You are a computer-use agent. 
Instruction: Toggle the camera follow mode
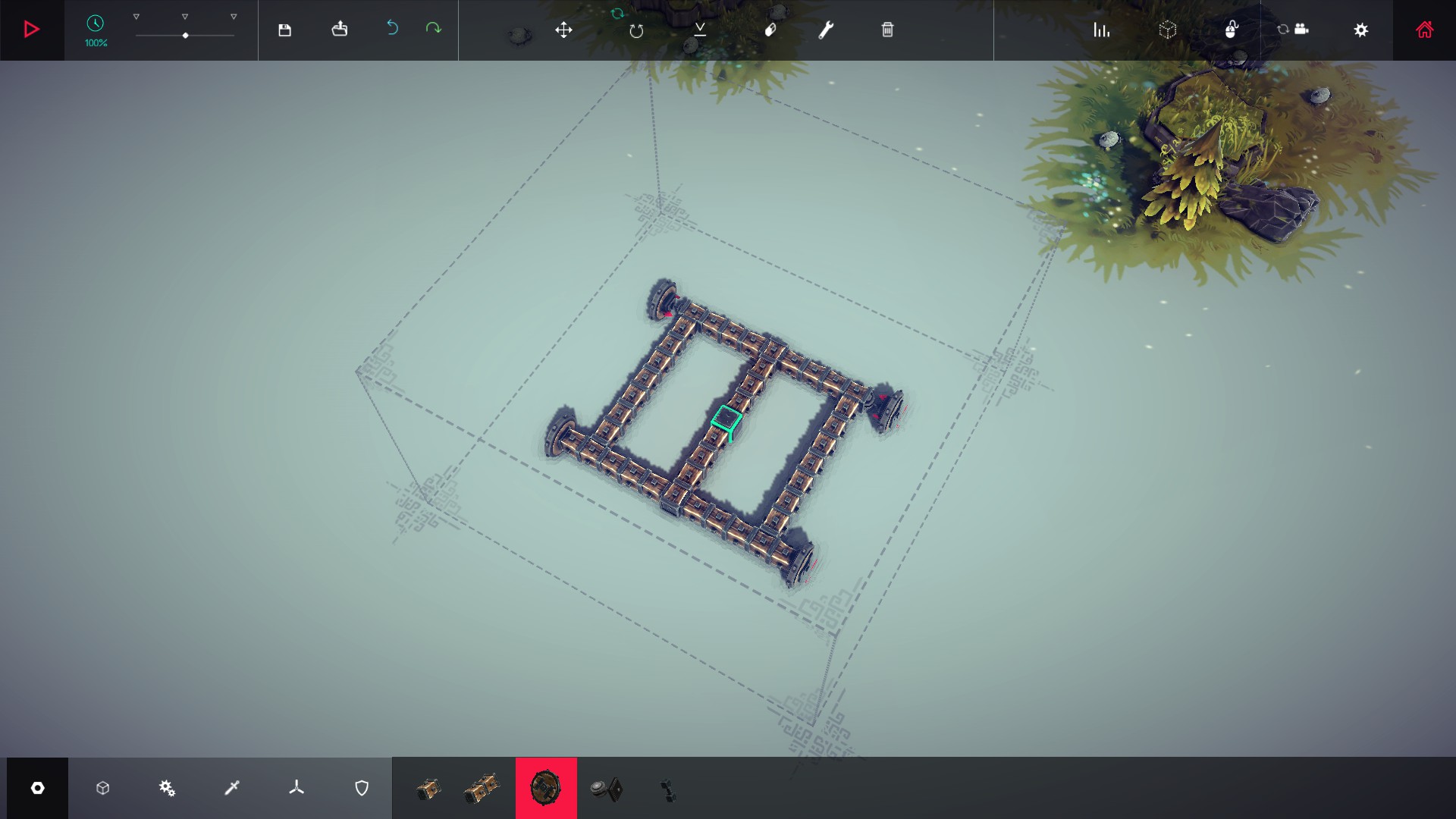point(1293,30)
